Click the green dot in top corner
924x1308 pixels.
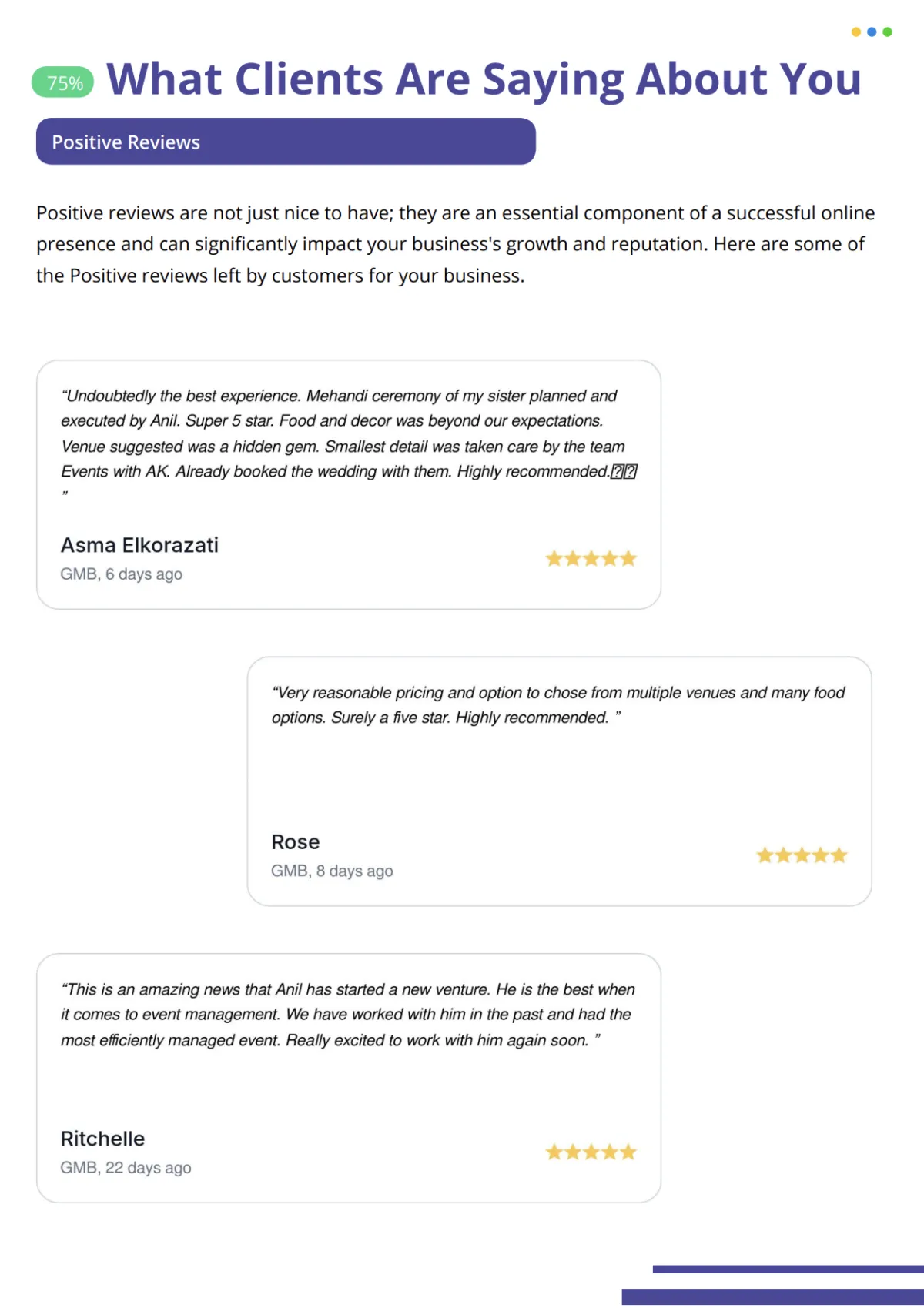click(x=887, y=32)
